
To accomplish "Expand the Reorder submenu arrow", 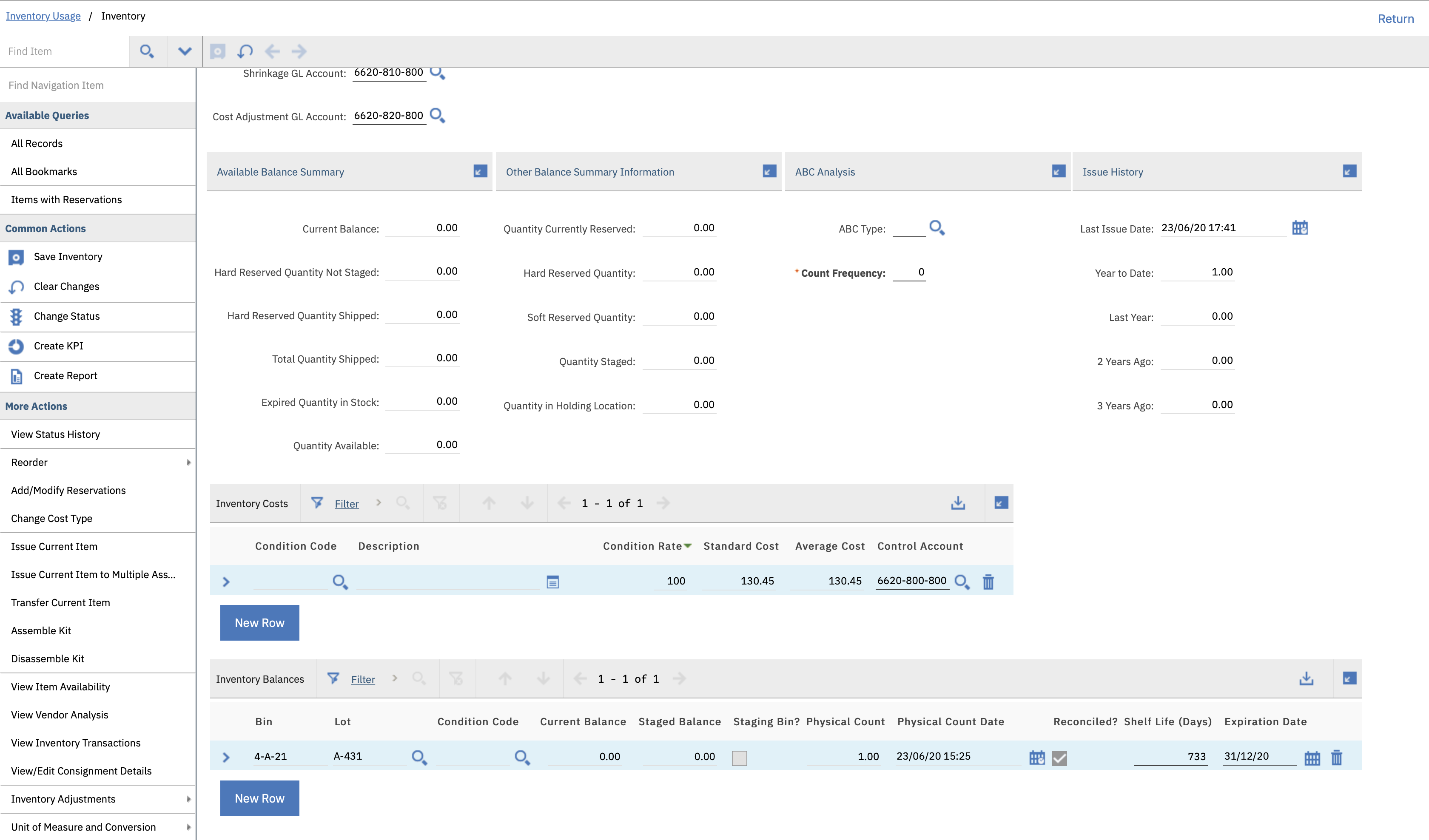I will point(189,463).
